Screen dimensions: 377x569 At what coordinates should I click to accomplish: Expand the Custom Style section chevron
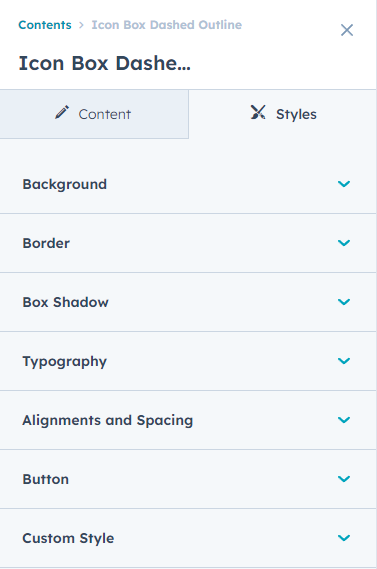pyautogui.click(x=344, y=538)
